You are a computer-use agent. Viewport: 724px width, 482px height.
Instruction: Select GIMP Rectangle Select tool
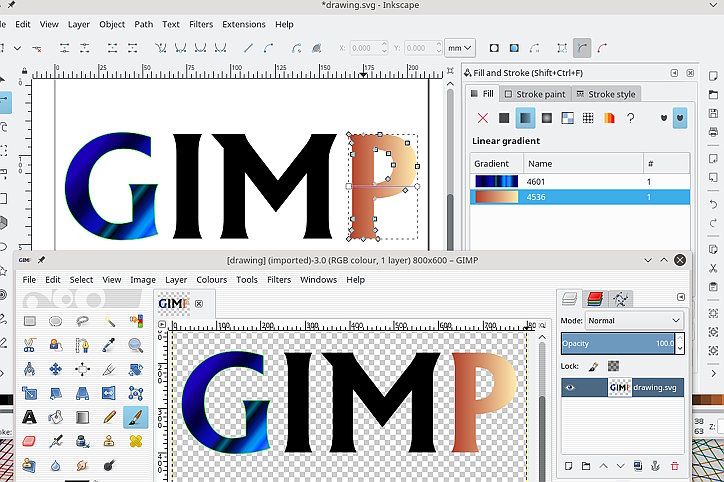coord(30,321)
